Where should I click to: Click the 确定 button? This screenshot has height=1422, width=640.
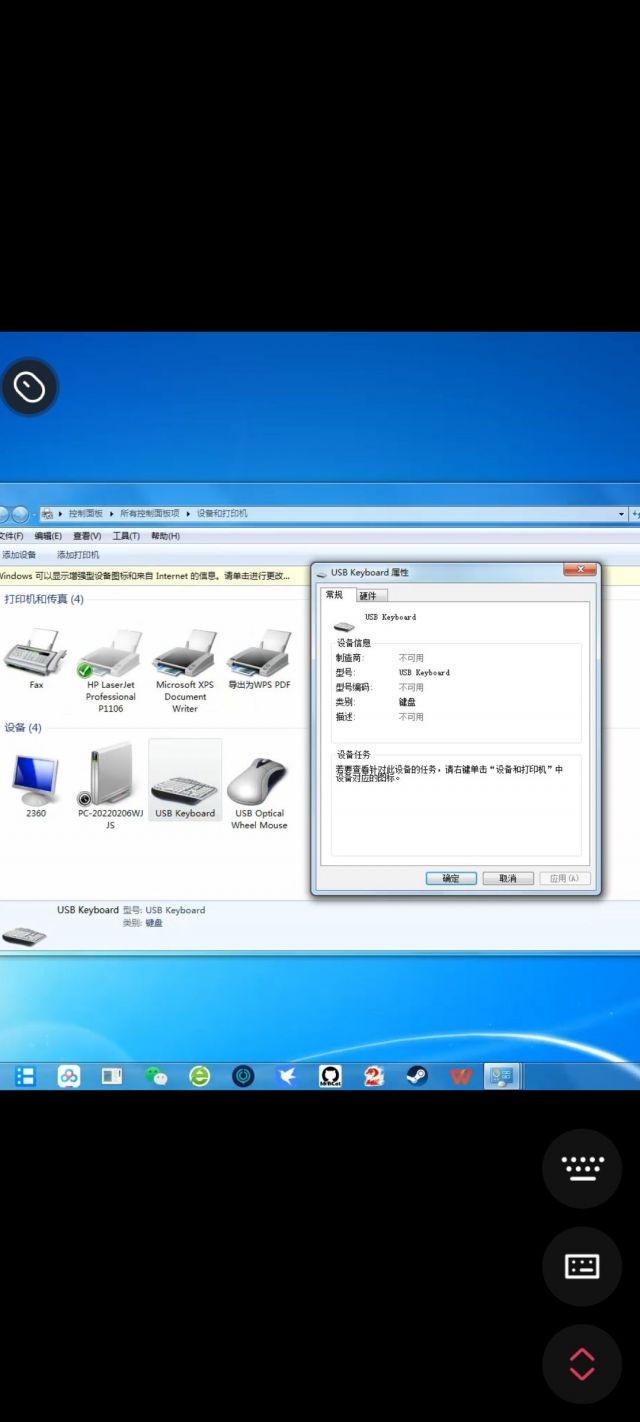(451, 878)
